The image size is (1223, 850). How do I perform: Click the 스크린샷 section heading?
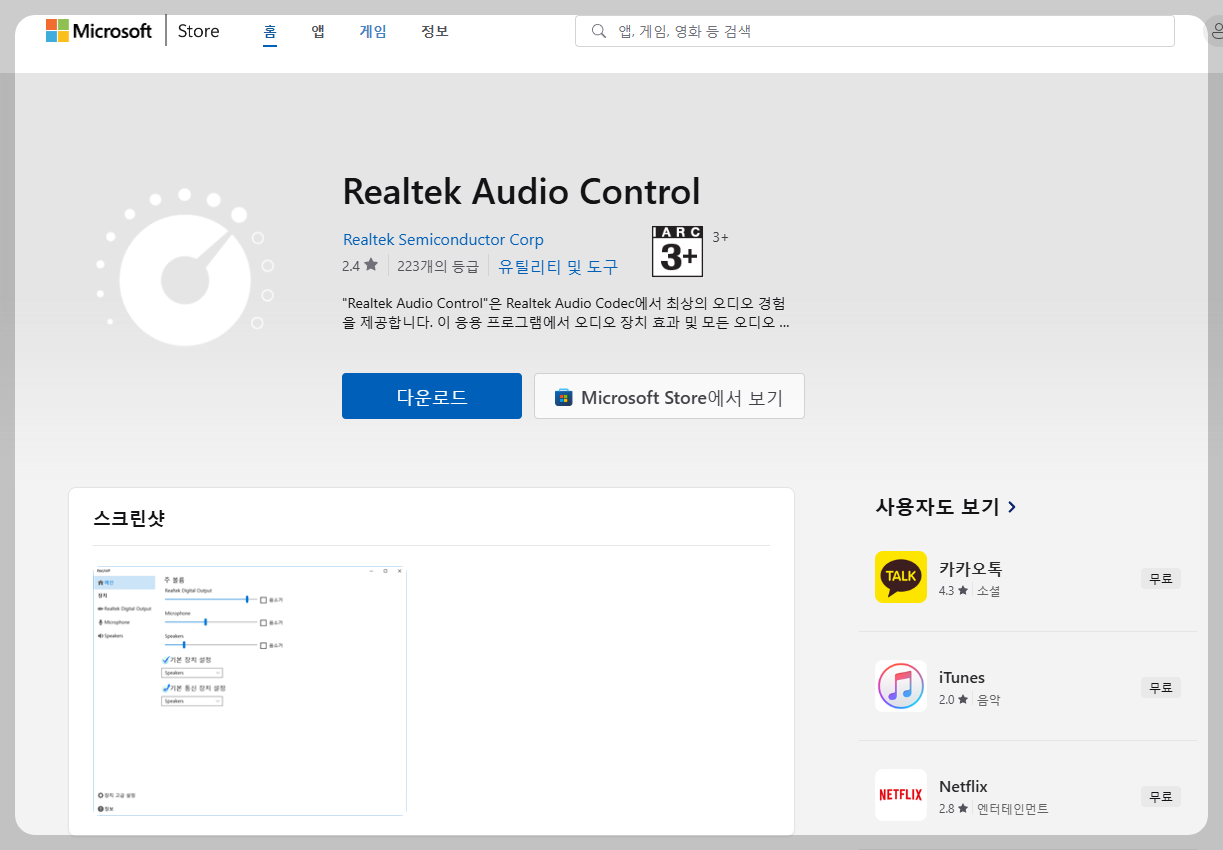click(x=129, y=518)
